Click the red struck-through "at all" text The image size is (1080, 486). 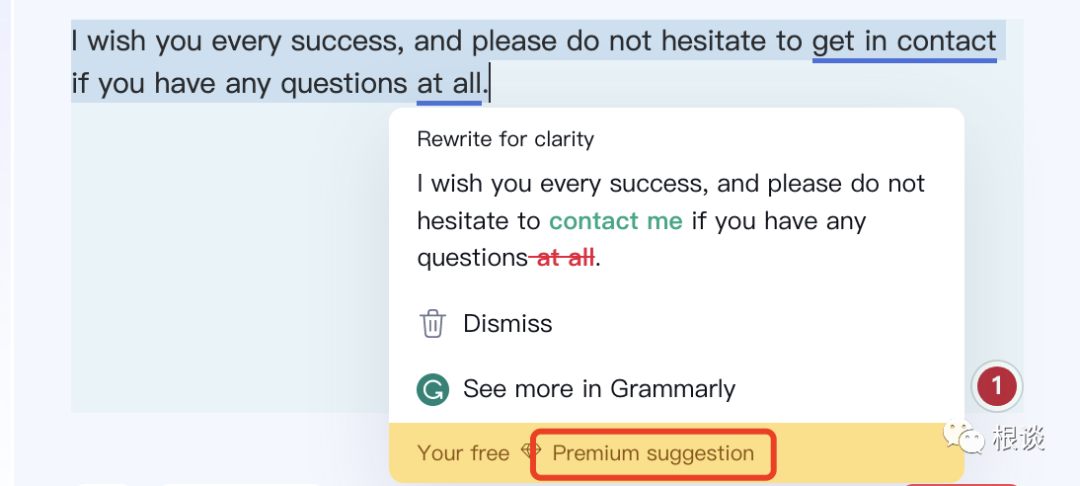tap(565, 258)
